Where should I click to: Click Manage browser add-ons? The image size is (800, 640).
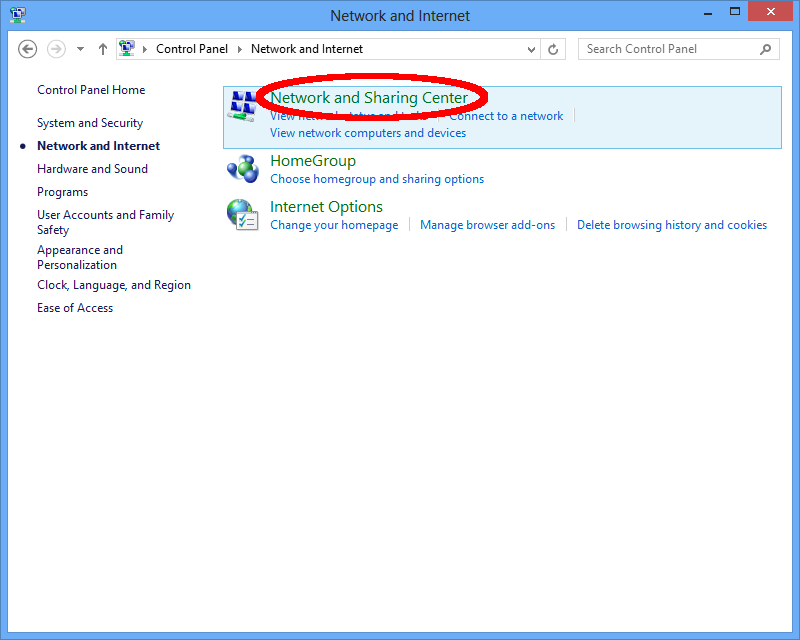487,225
